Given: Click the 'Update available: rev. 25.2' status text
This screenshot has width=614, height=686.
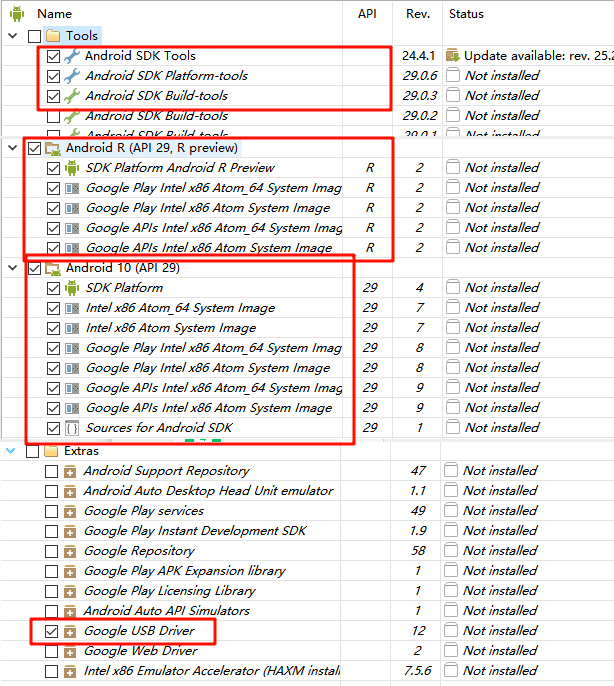Looking at the screenshot, I should coord(539,56).
